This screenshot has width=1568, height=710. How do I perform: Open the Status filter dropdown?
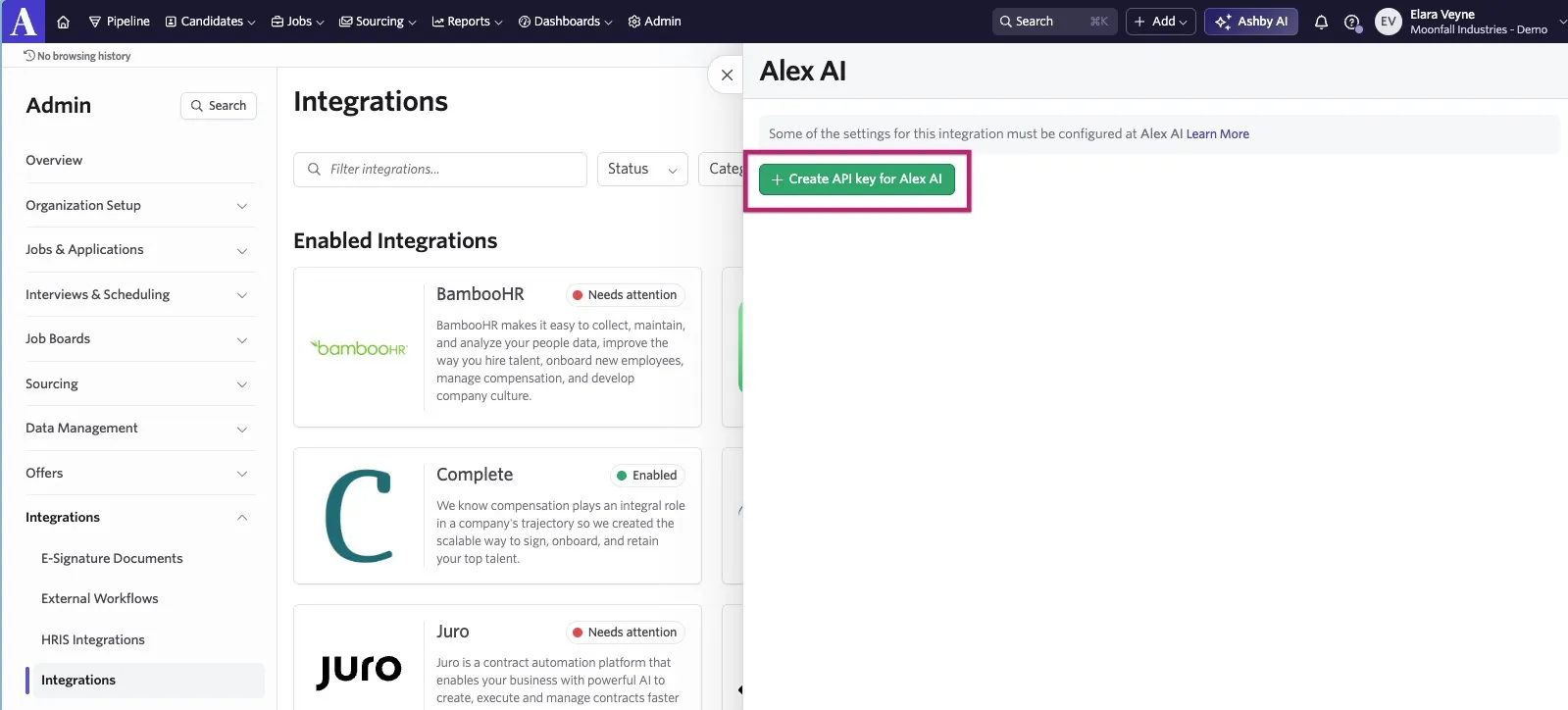(x=642, y=170)
